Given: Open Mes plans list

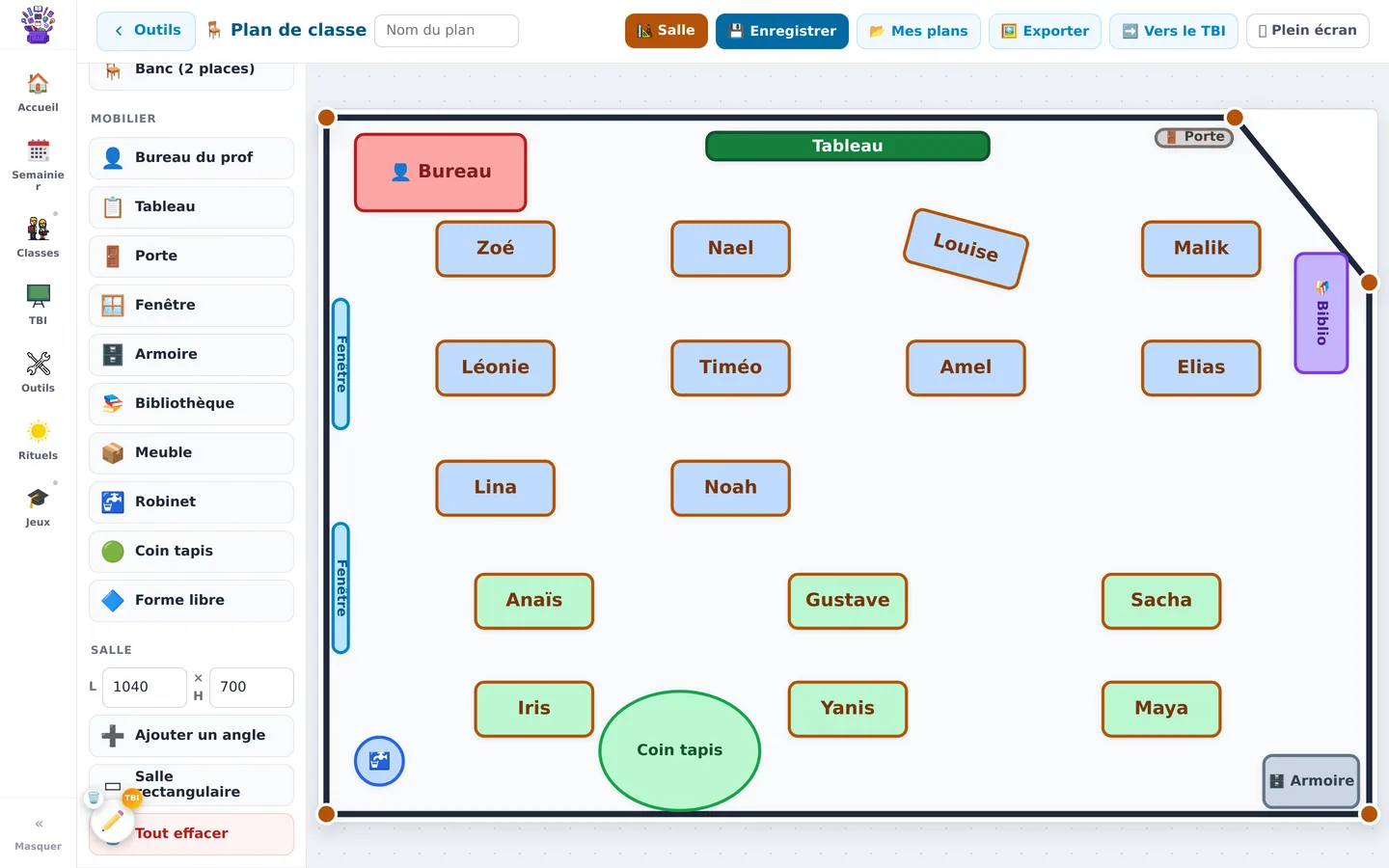Looking at the screenshot, I should coord(918,31).
